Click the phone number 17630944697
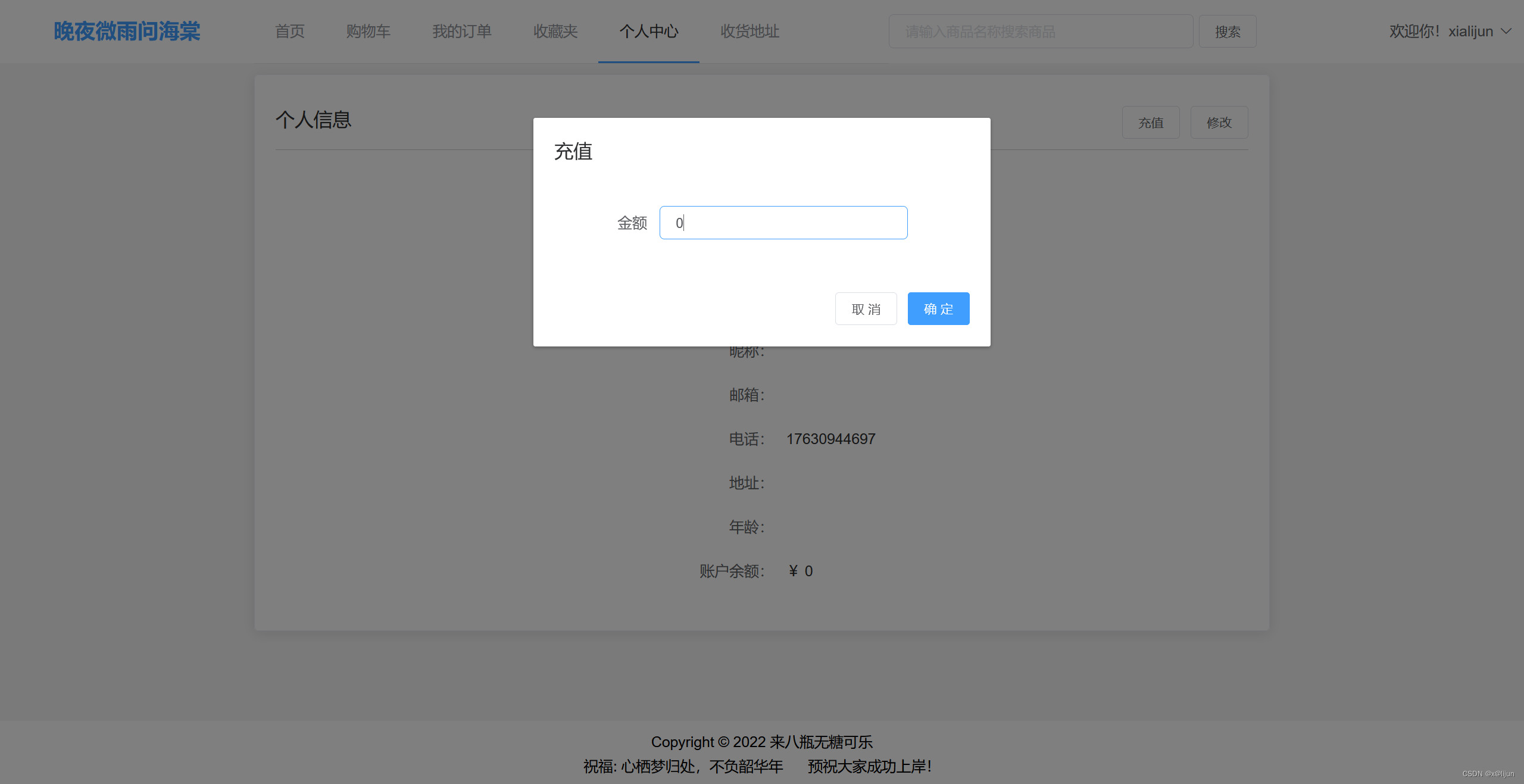The image size is (1524, 784). (x=830, y=439)
